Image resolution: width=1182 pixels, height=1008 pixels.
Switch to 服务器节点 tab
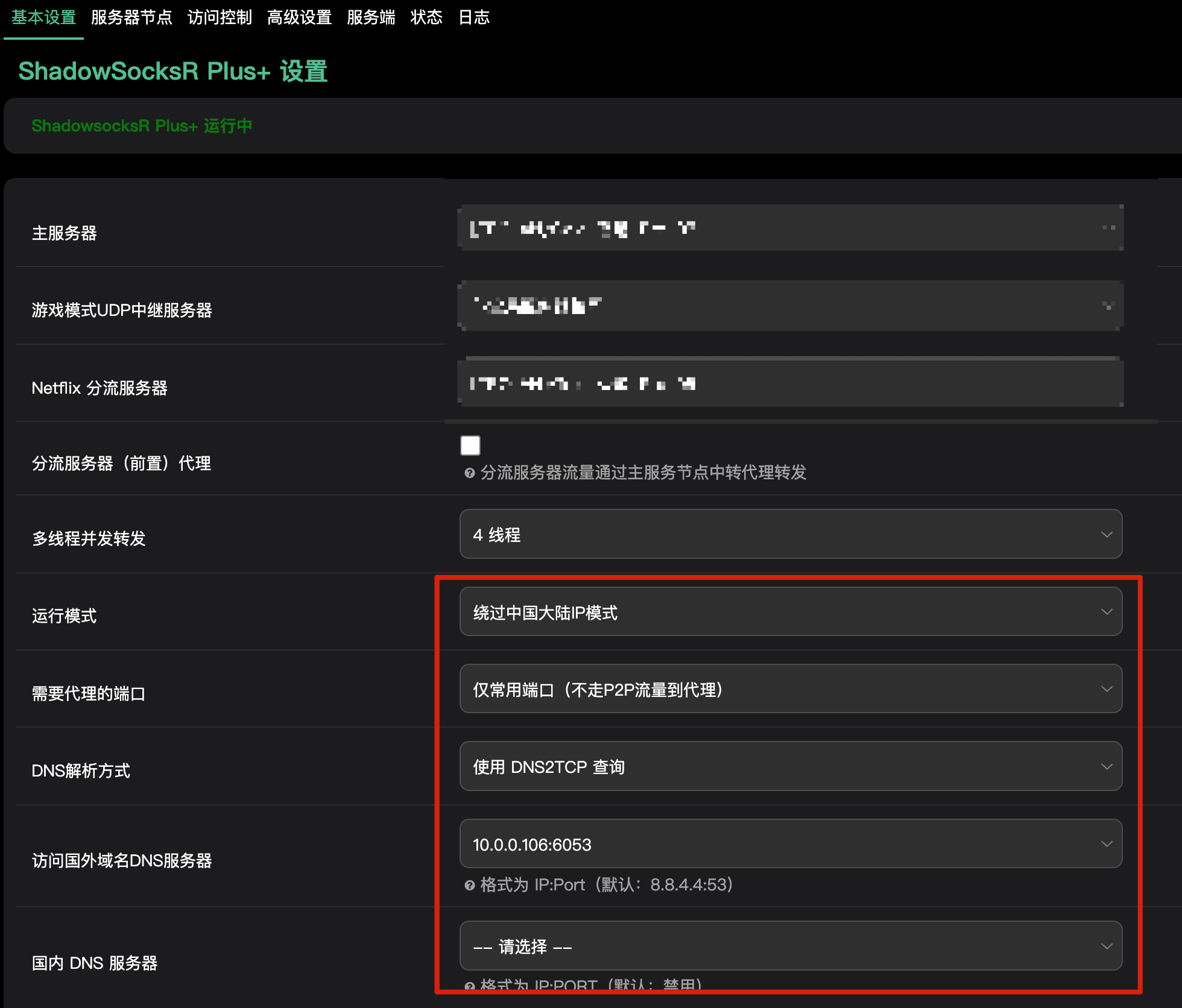[131, 17]
